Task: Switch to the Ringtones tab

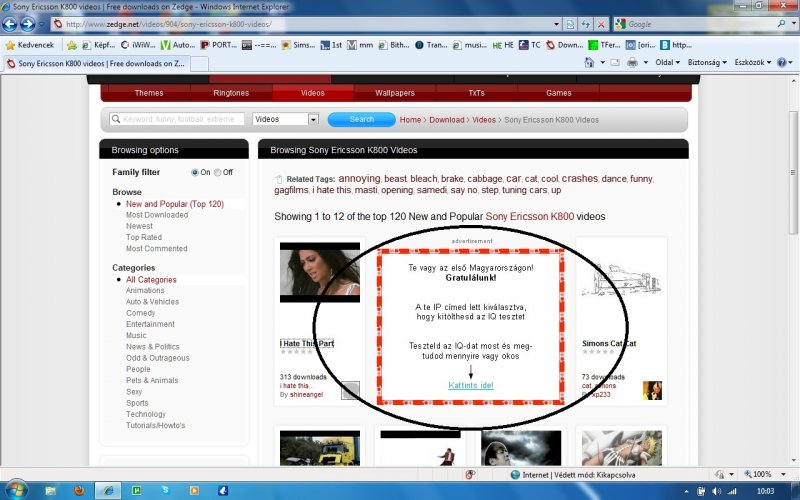Action: (x=231, y=93)
